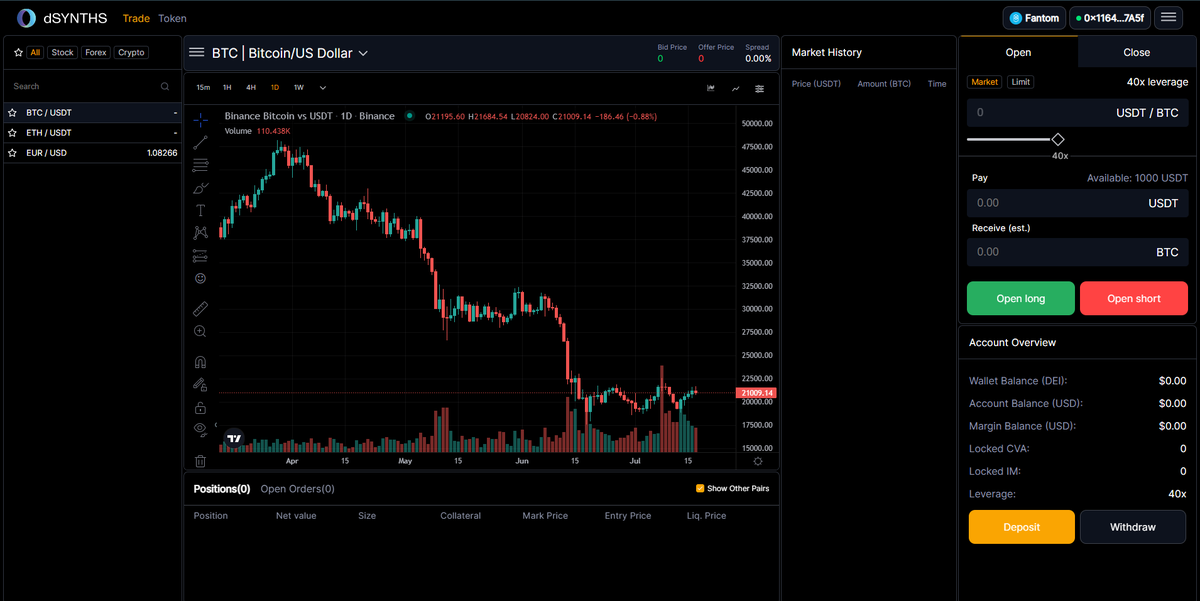Focus the Receive (est.) BTC field
Viewport: 1200px width, 601px height.
(1078, 252)
